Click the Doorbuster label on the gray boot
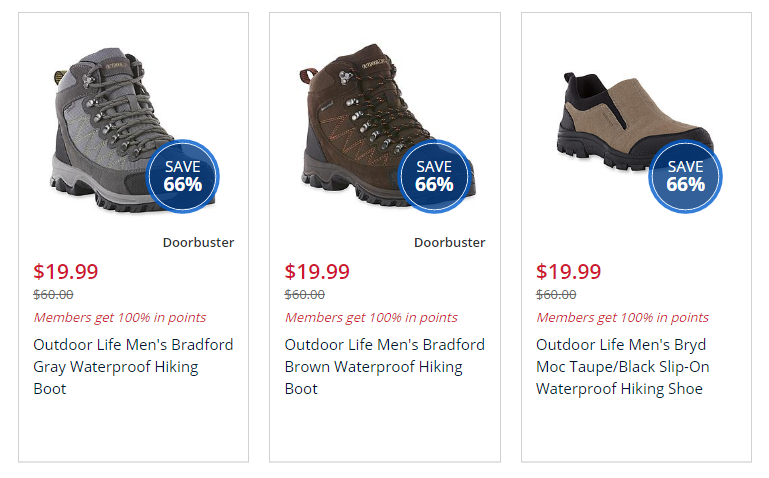The width and height of the screenshot is (769, 478). [198, 242]
